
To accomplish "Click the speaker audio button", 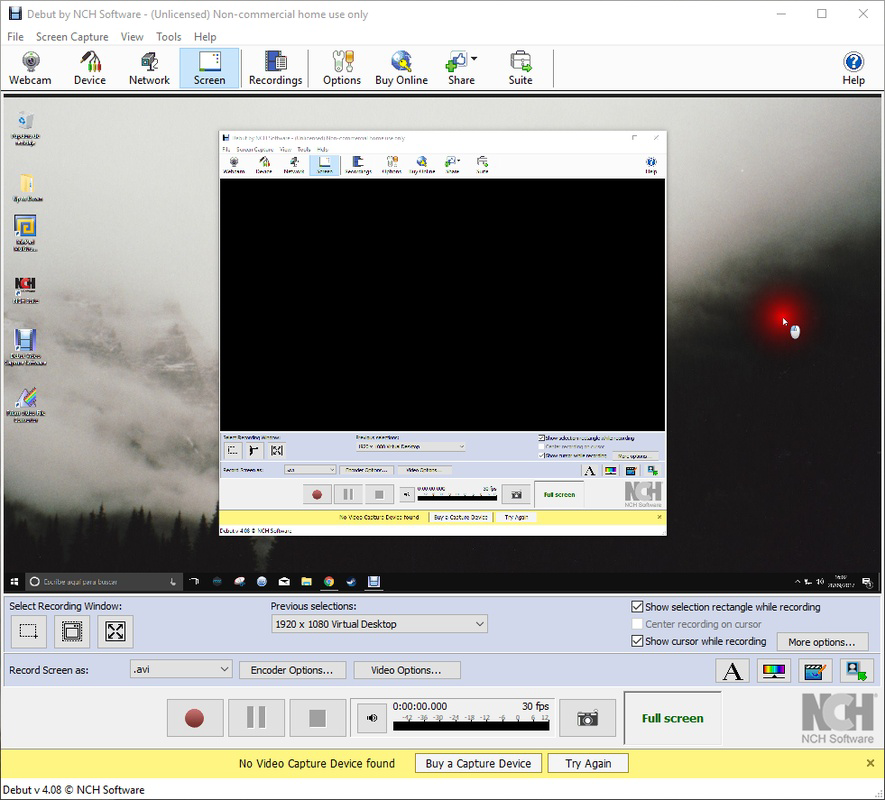I will pos(372,718).
